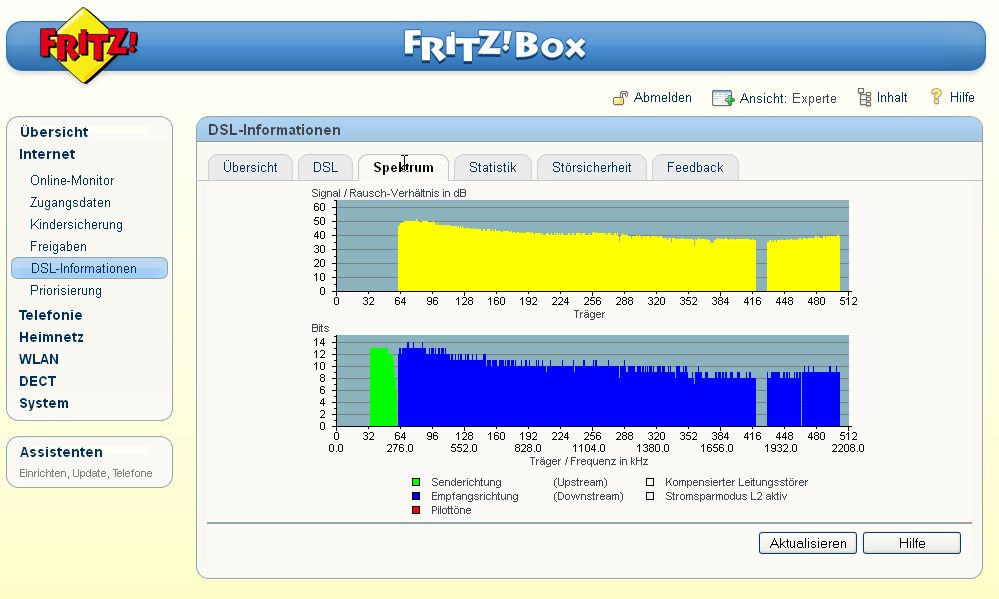Open the Online-Monitor page link
Screen dimensions: 999x599
coord(72,181)
